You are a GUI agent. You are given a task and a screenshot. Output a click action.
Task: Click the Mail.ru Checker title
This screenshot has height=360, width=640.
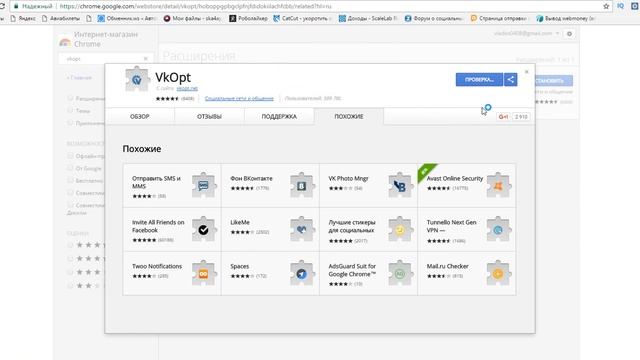coord(447,266)
